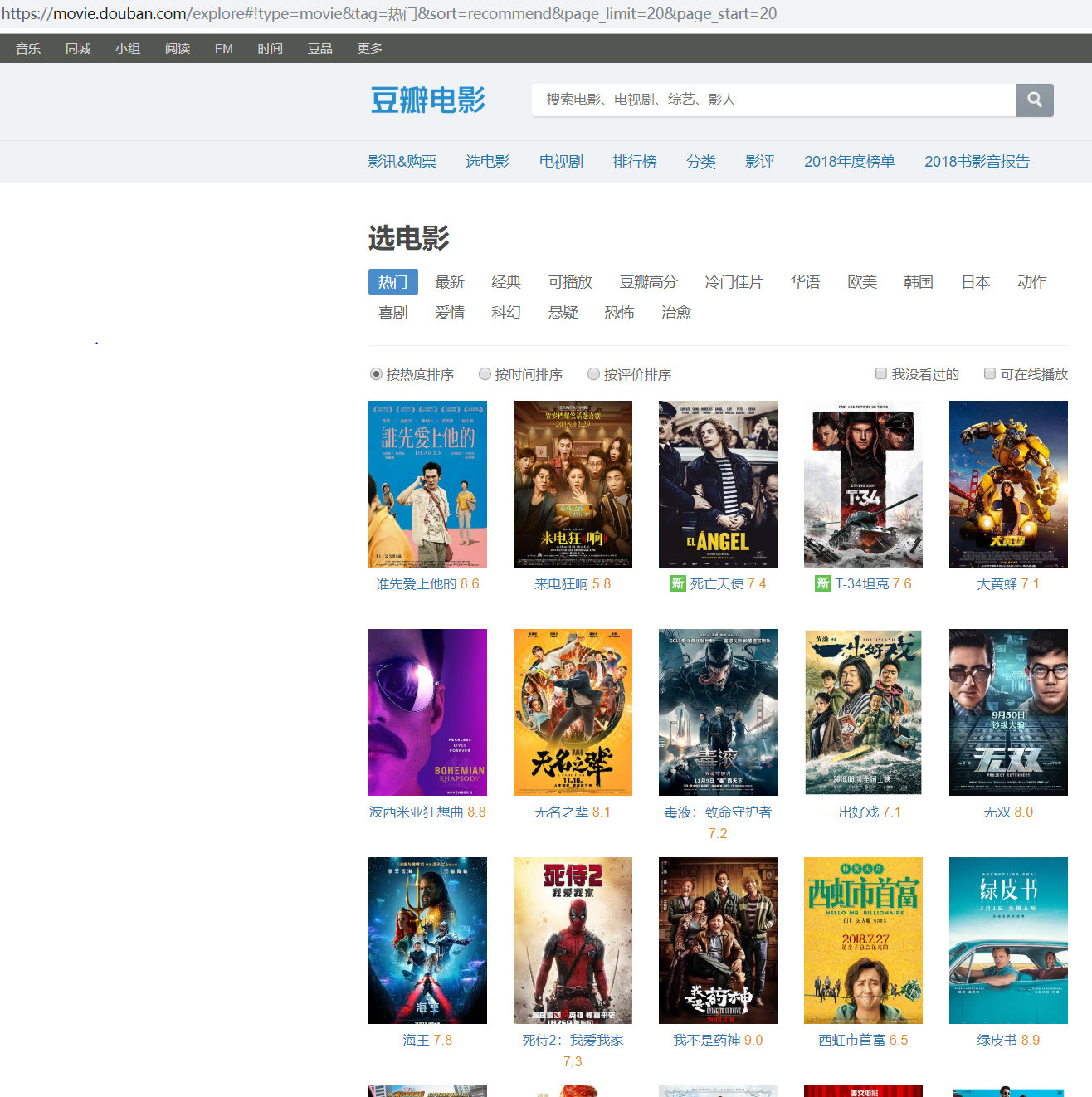The image size is (1092, 1097).
Task: Select 按评价排序 sorting option
Action: 593,374
